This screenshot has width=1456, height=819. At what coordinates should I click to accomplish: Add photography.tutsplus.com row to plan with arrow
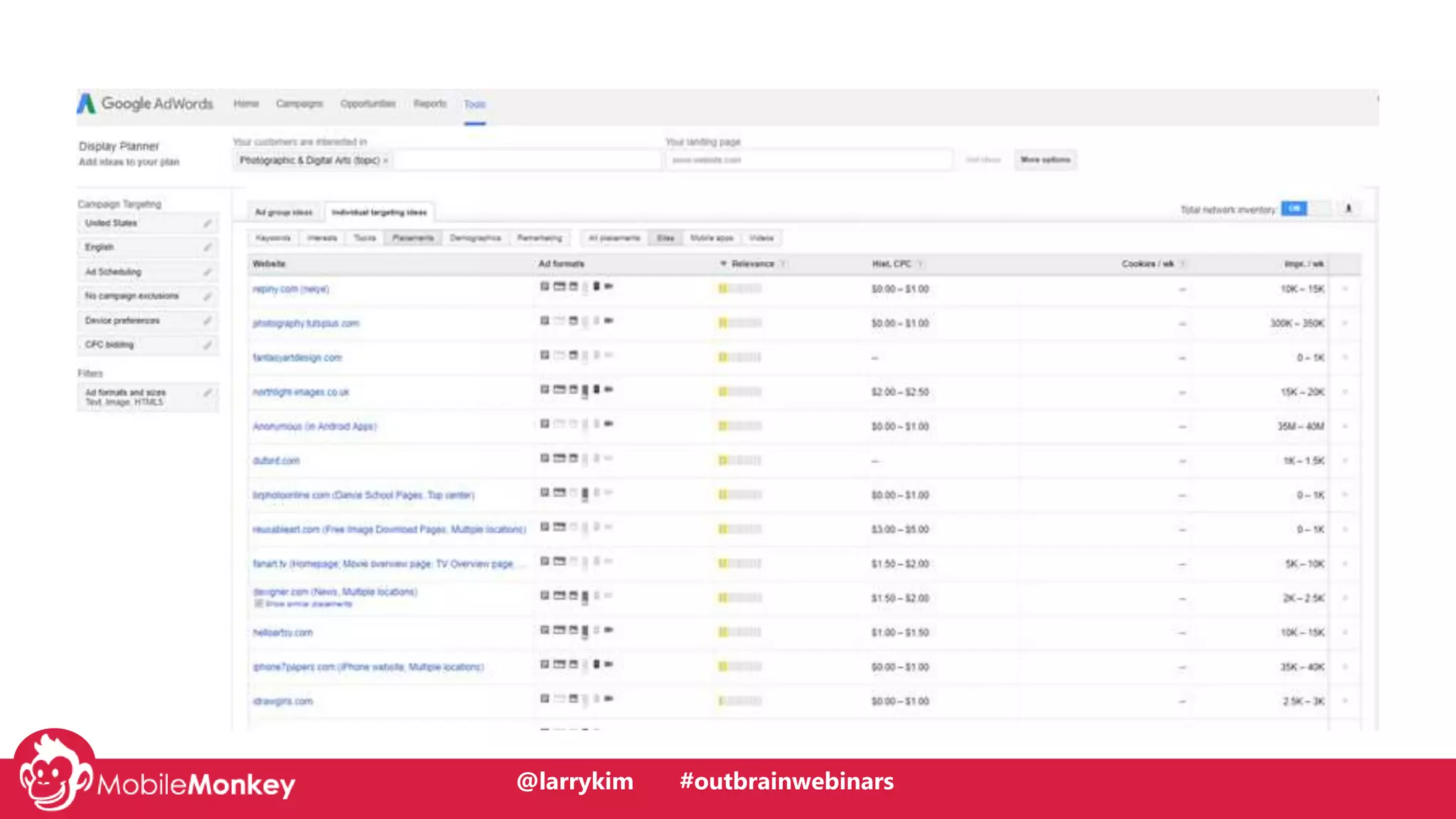coord(1345,323)
